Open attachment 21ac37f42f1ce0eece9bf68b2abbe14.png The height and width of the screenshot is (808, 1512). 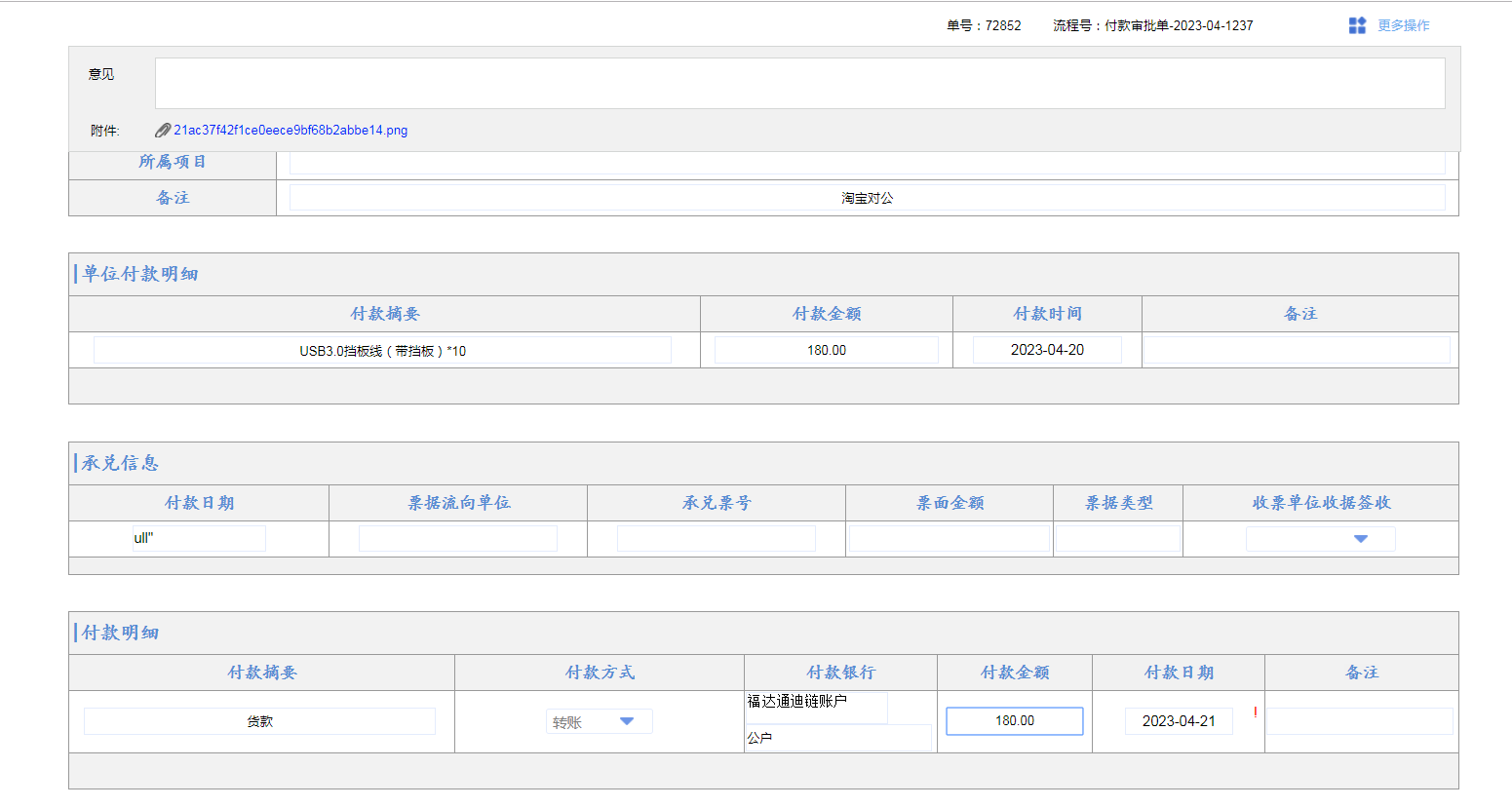tap(291, 130)
